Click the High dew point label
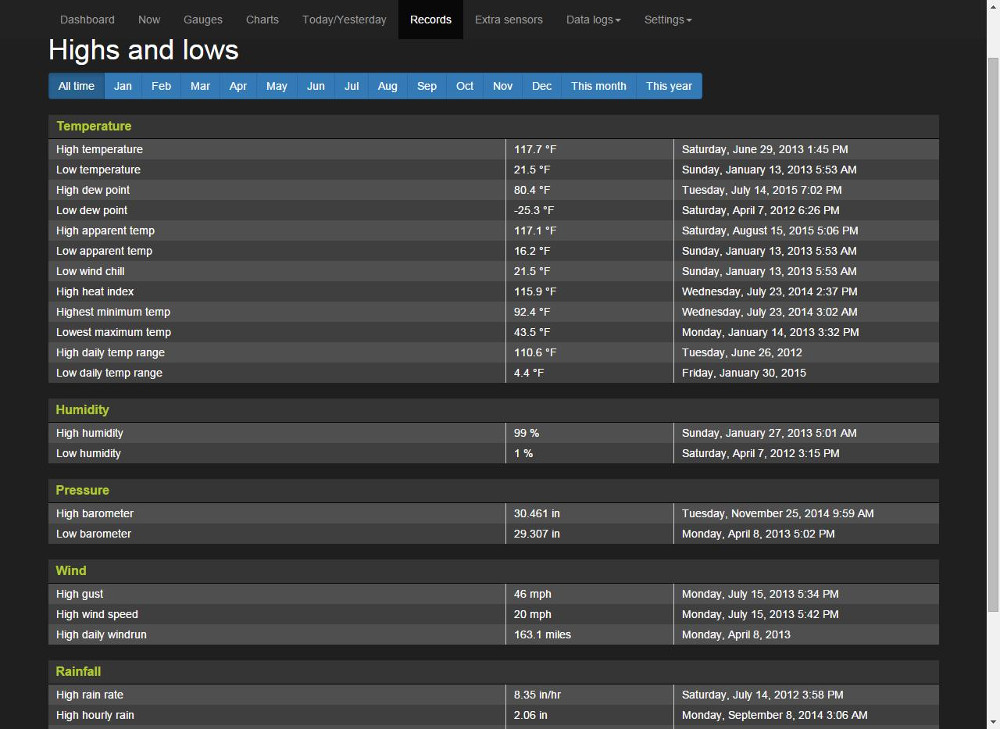 pos(92,190)
